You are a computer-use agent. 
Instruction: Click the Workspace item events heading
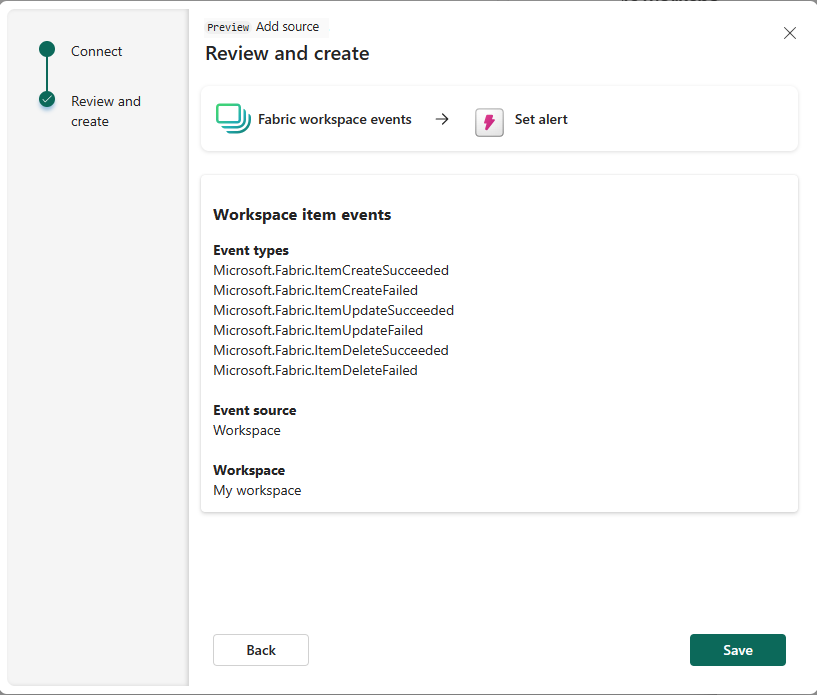pyautogui.click(x=302, y=215)
